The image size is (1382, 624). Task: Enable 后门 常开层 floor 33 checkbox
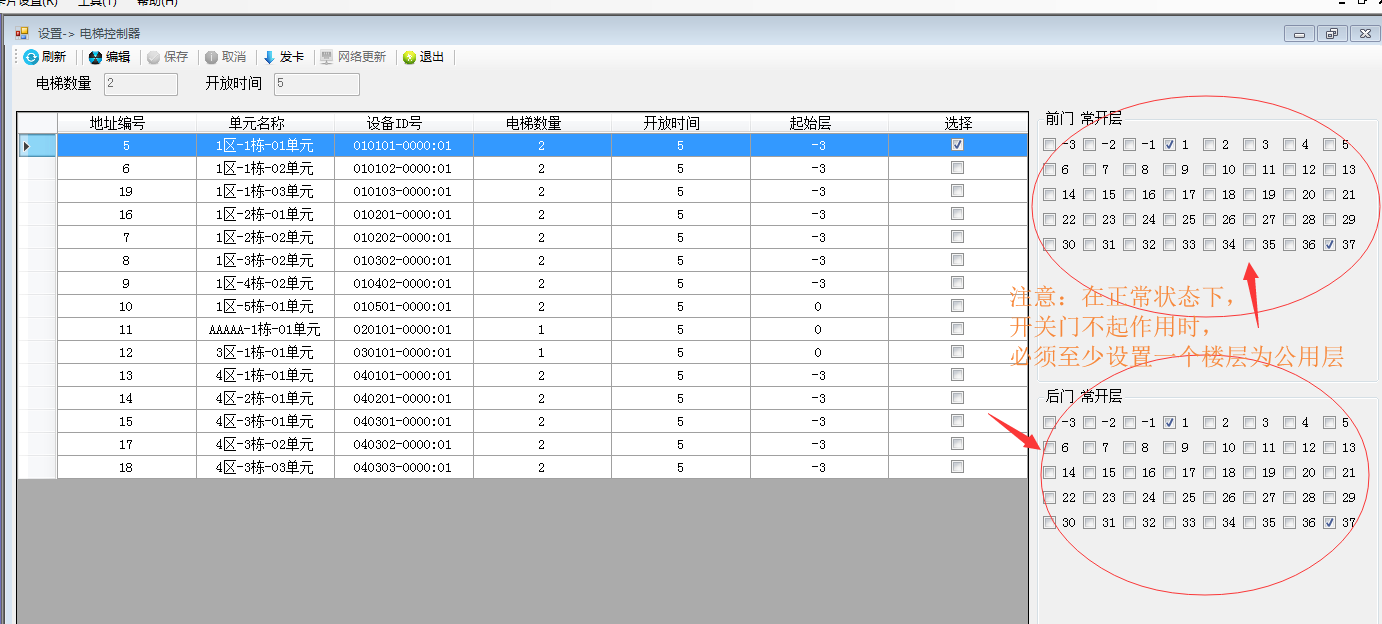coord(1169,523)
